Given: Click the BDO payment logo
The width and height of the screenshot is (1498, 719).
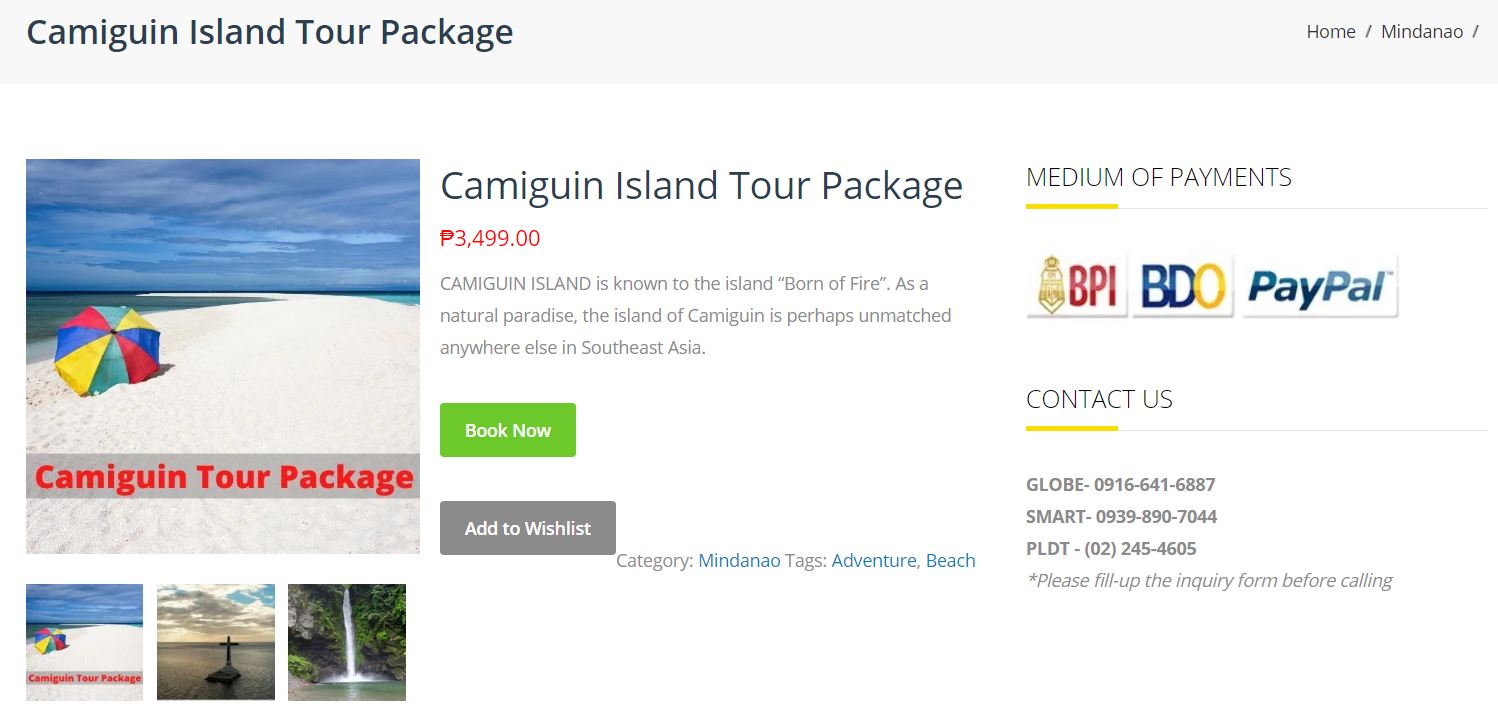Looking at the screenshot, I should tap(1183, 286).
